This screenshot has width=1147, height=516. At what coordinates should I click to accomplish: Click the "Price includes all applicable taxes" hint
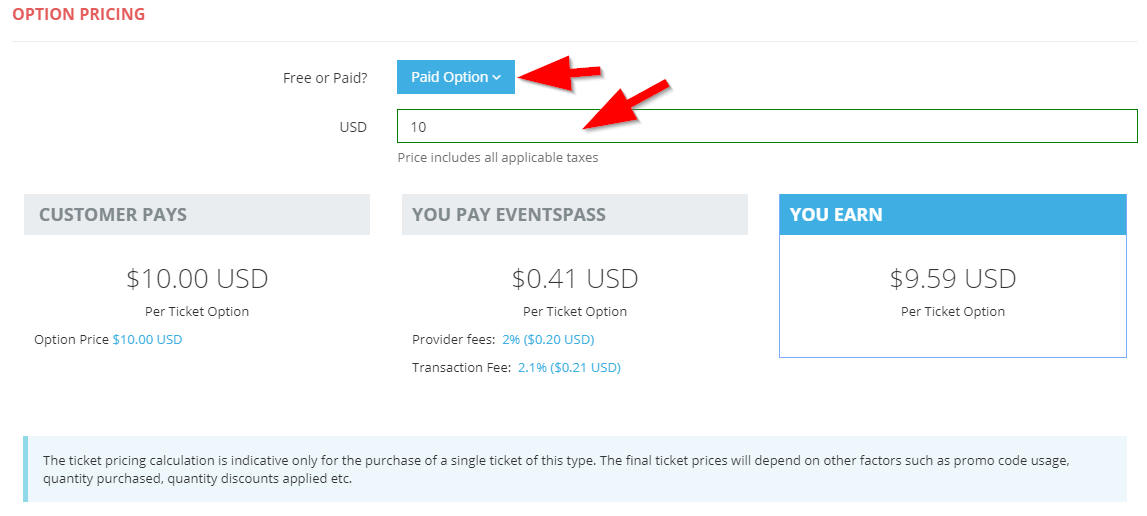click(x=498, y=157)
